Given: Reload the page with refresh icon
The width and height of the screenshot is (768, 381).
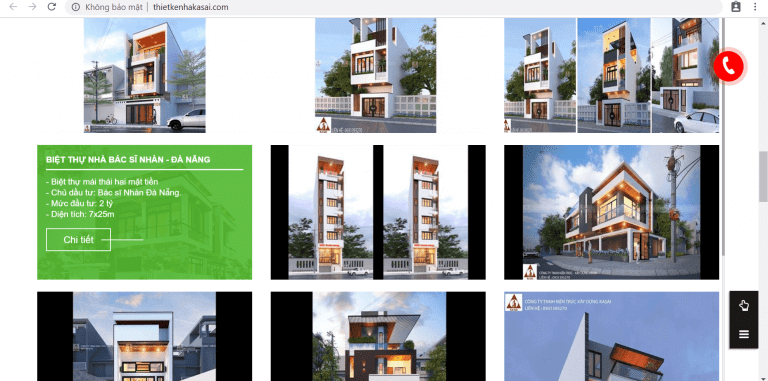Looking at the screenshot, I should pyautogui.click(x=51, y=7).
